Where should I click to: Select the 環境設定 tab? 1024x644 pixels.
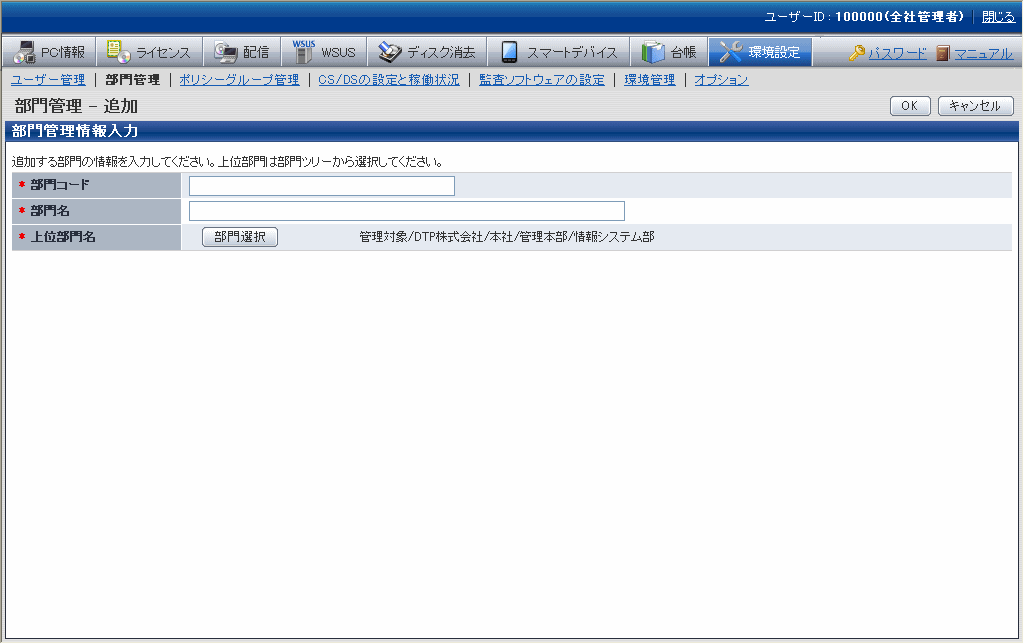point(760,52)
